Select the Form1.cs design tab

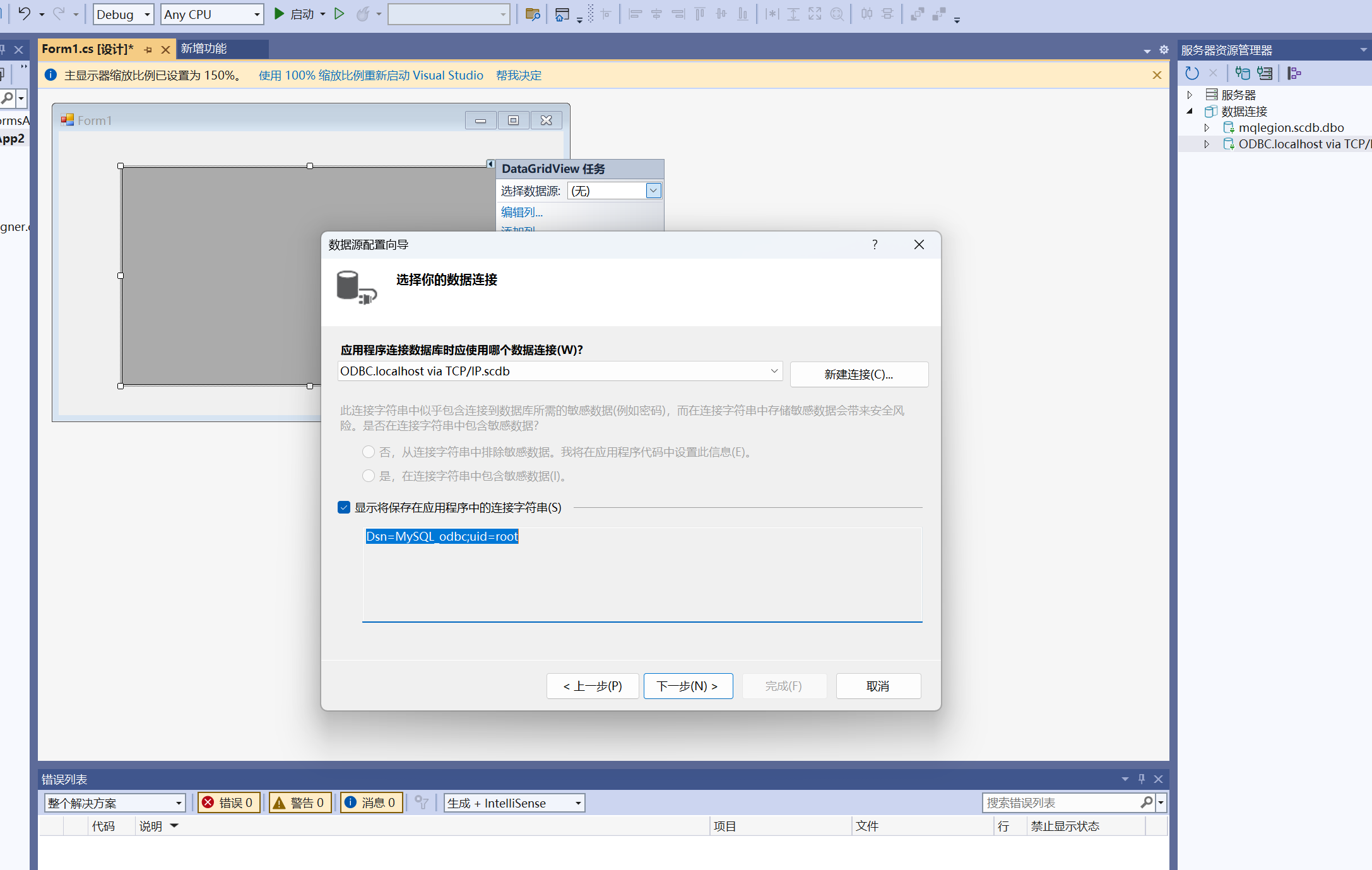pos(88,49)
